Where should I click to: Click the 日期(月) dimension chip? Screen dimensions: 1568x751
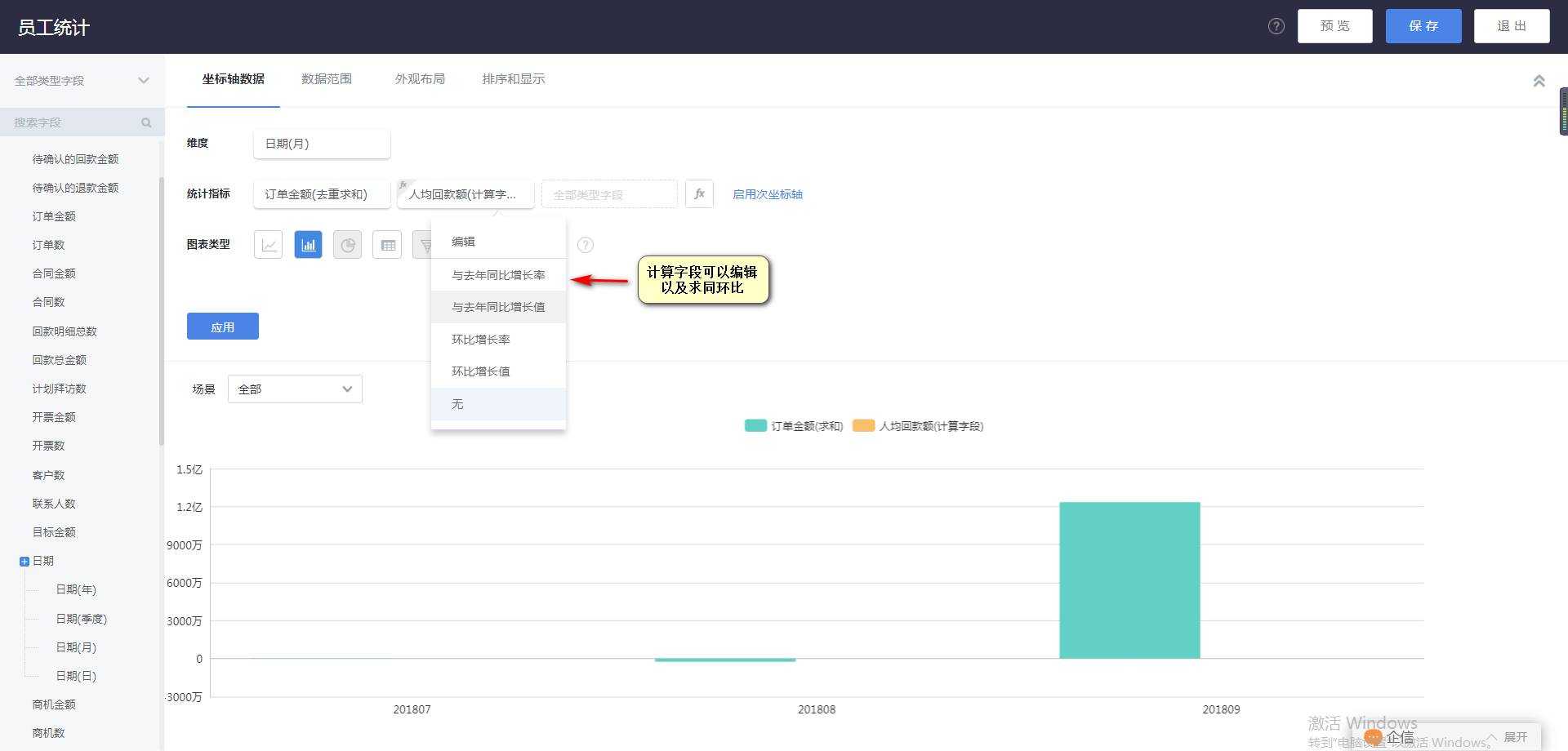pyautogui.click(x=322, y=144)
